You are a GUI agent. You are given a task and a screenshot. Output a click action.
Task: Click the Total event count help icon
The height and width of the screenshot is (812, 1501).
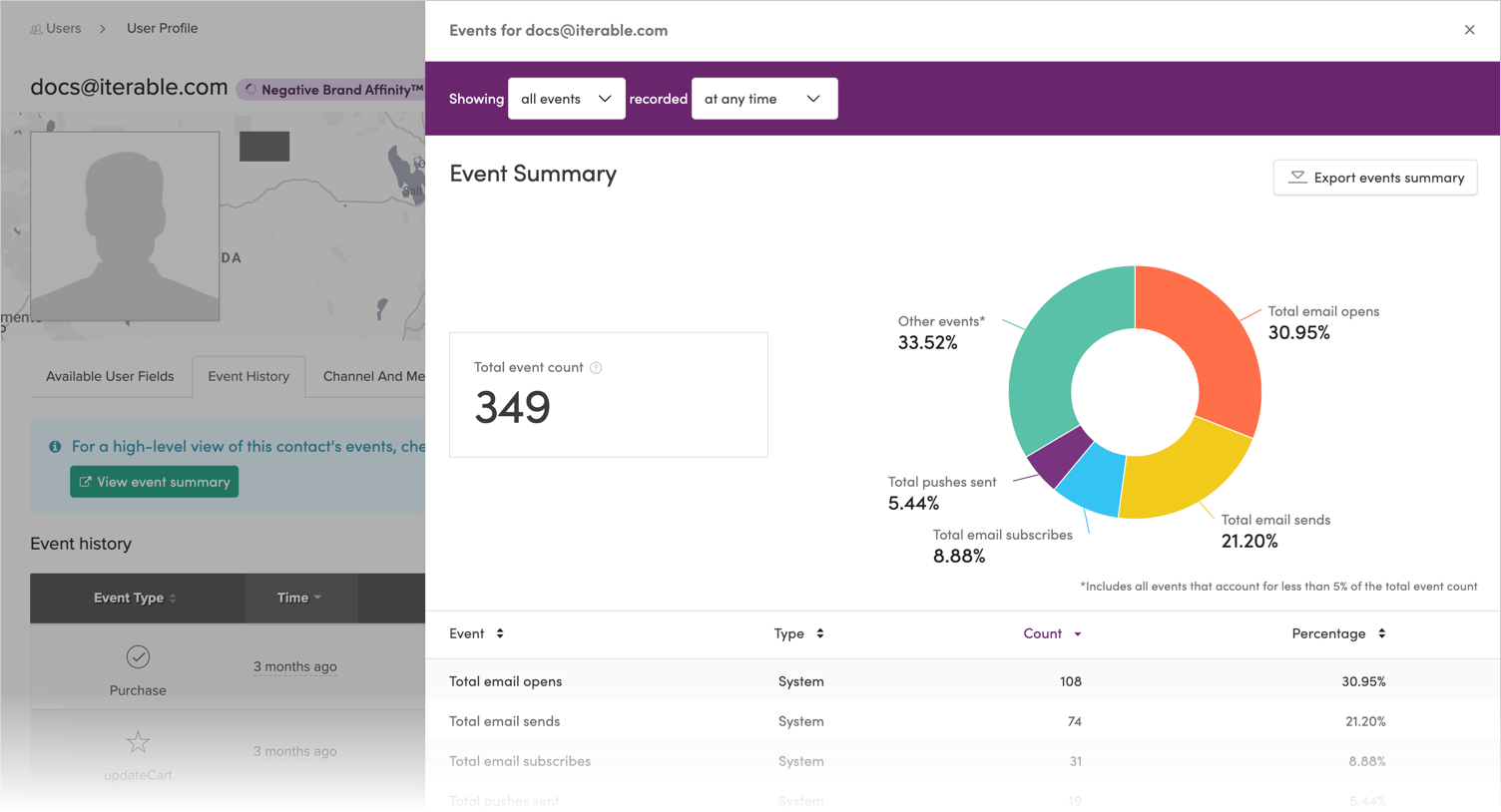[x=596, y=368]
